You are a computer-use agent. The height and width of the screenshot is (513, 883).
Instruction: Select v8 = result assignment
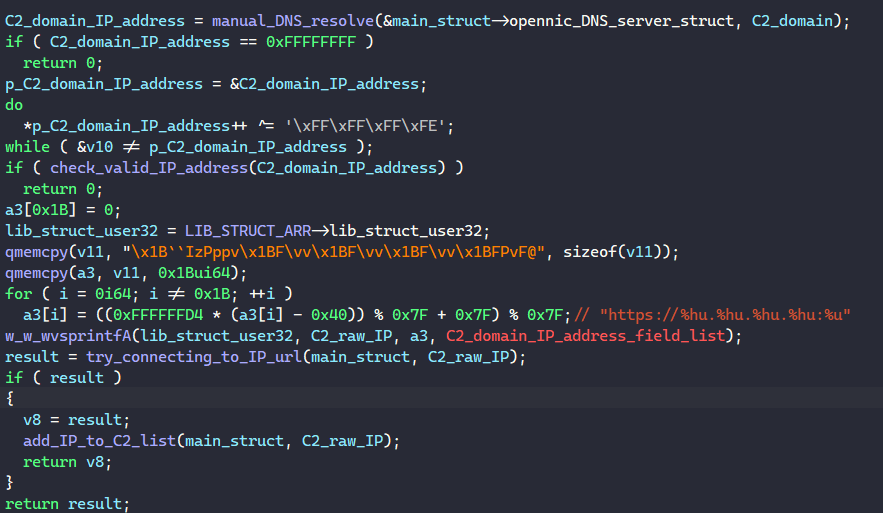(x=77, y=420)
